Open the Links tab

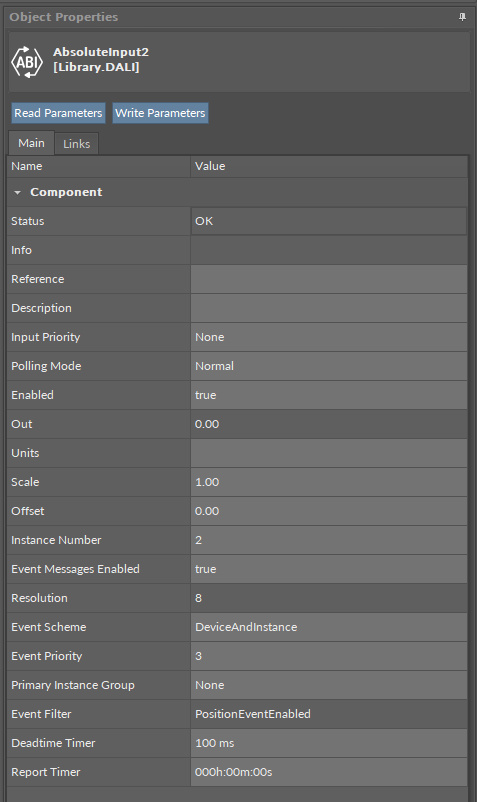point(76,144)
